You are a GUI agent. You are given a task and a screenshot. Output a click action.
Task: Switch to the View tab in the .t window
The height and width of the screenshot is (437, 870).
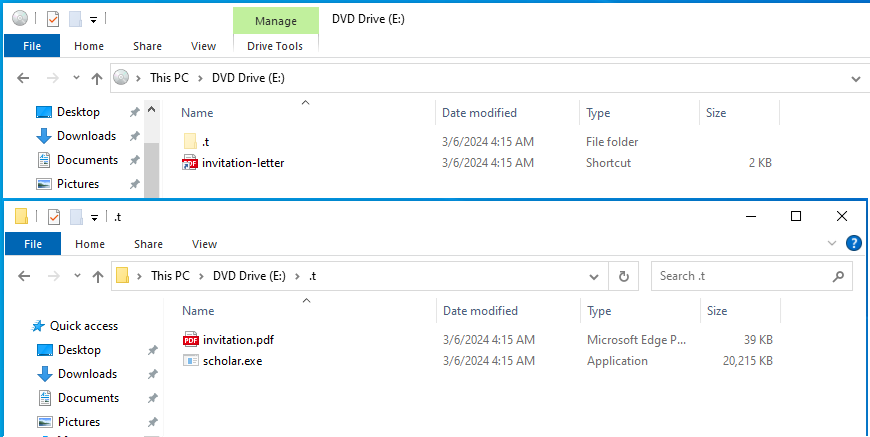[x=204, y=244]
